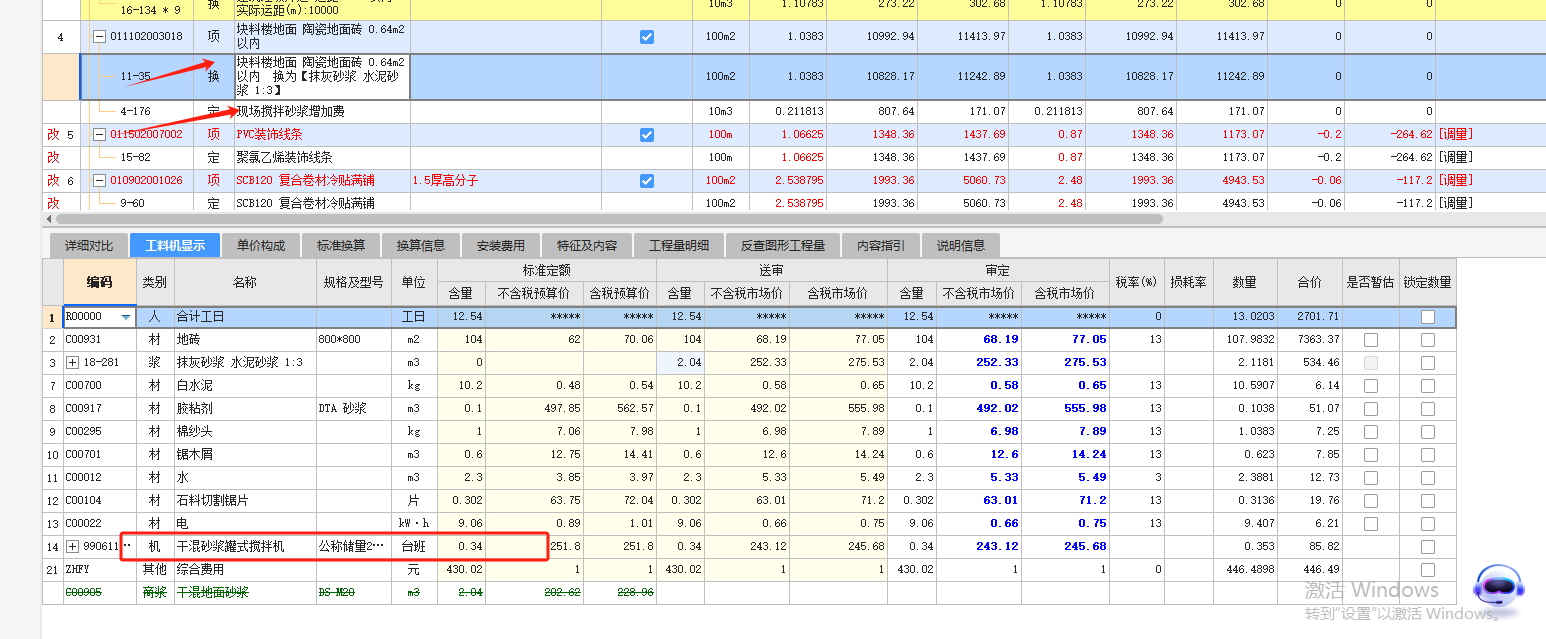Click the 编码 column header
The width and height of the screenshot is (1546, 639).
click(x=99, y=282)
